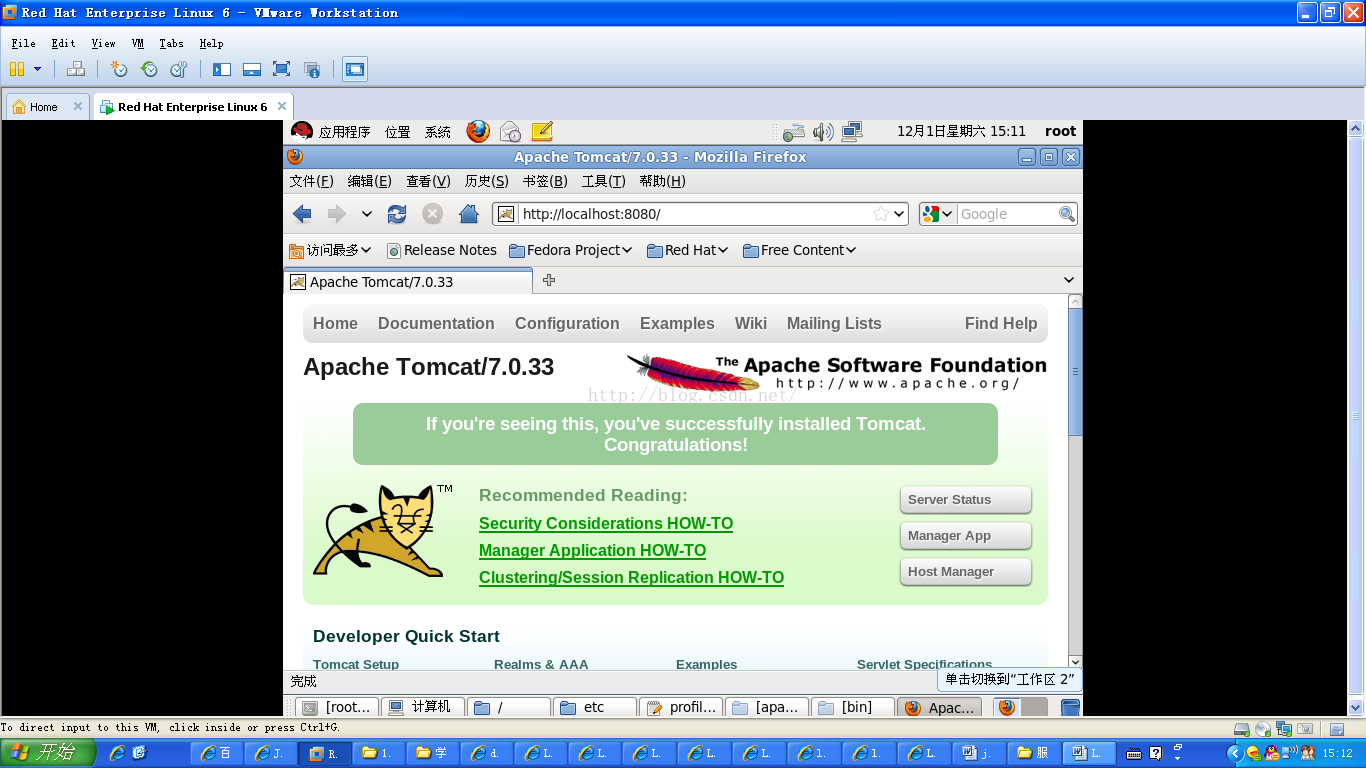The width and height of the screenshot is (1366, 768).
Task: Click the Manager App button
Action: tap(965, 536)
